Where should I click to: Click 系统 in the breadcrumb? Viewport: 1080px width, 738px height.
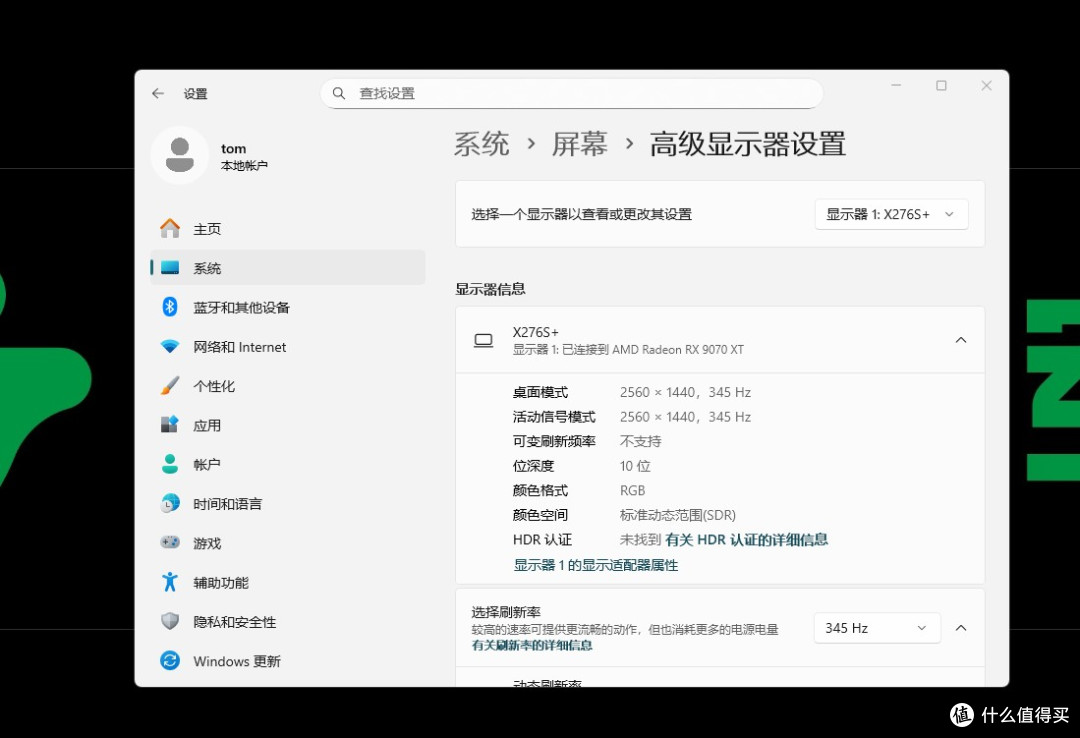(481, 144)
